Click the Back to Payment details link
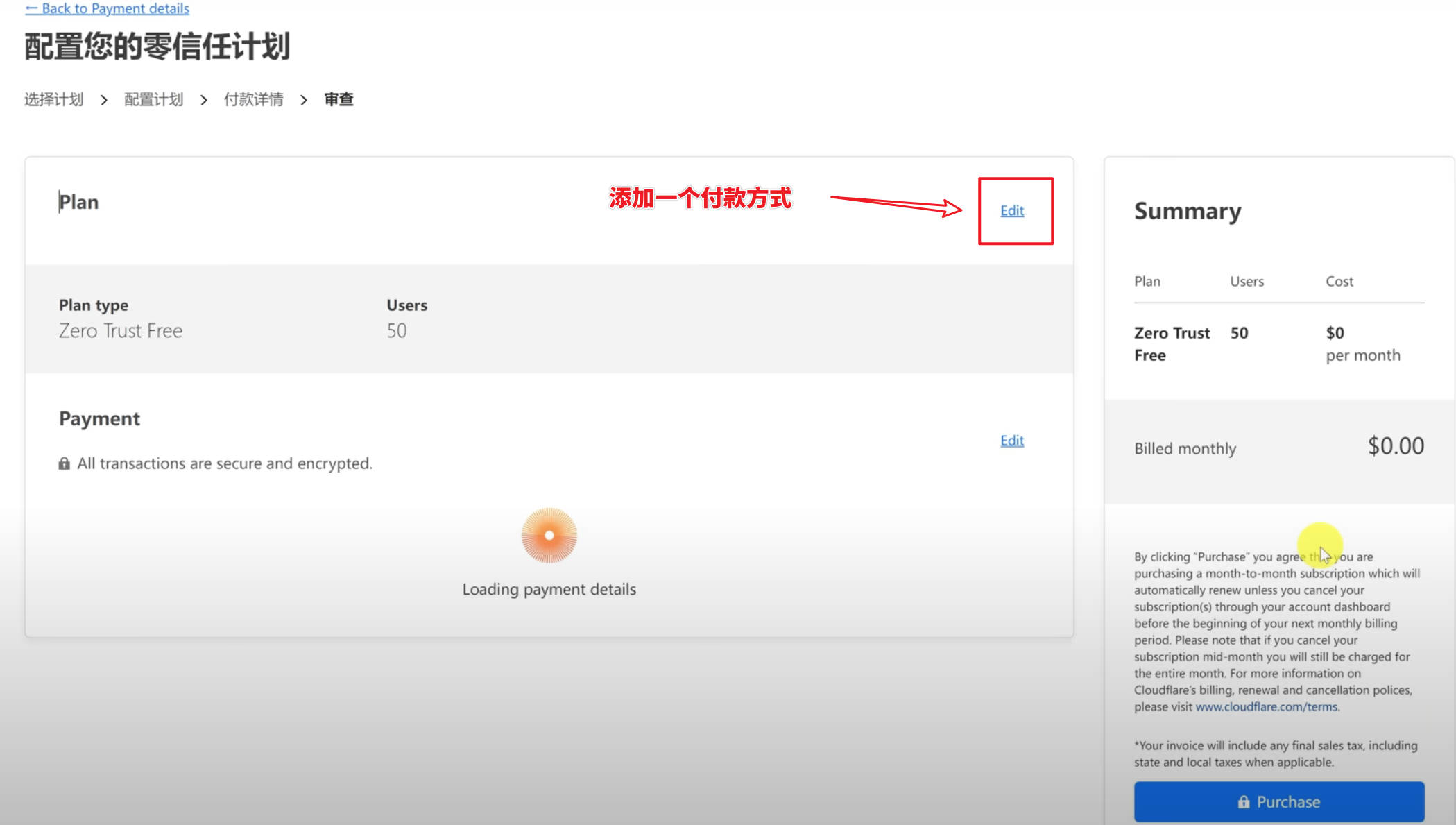 click(x=108, y=8)
